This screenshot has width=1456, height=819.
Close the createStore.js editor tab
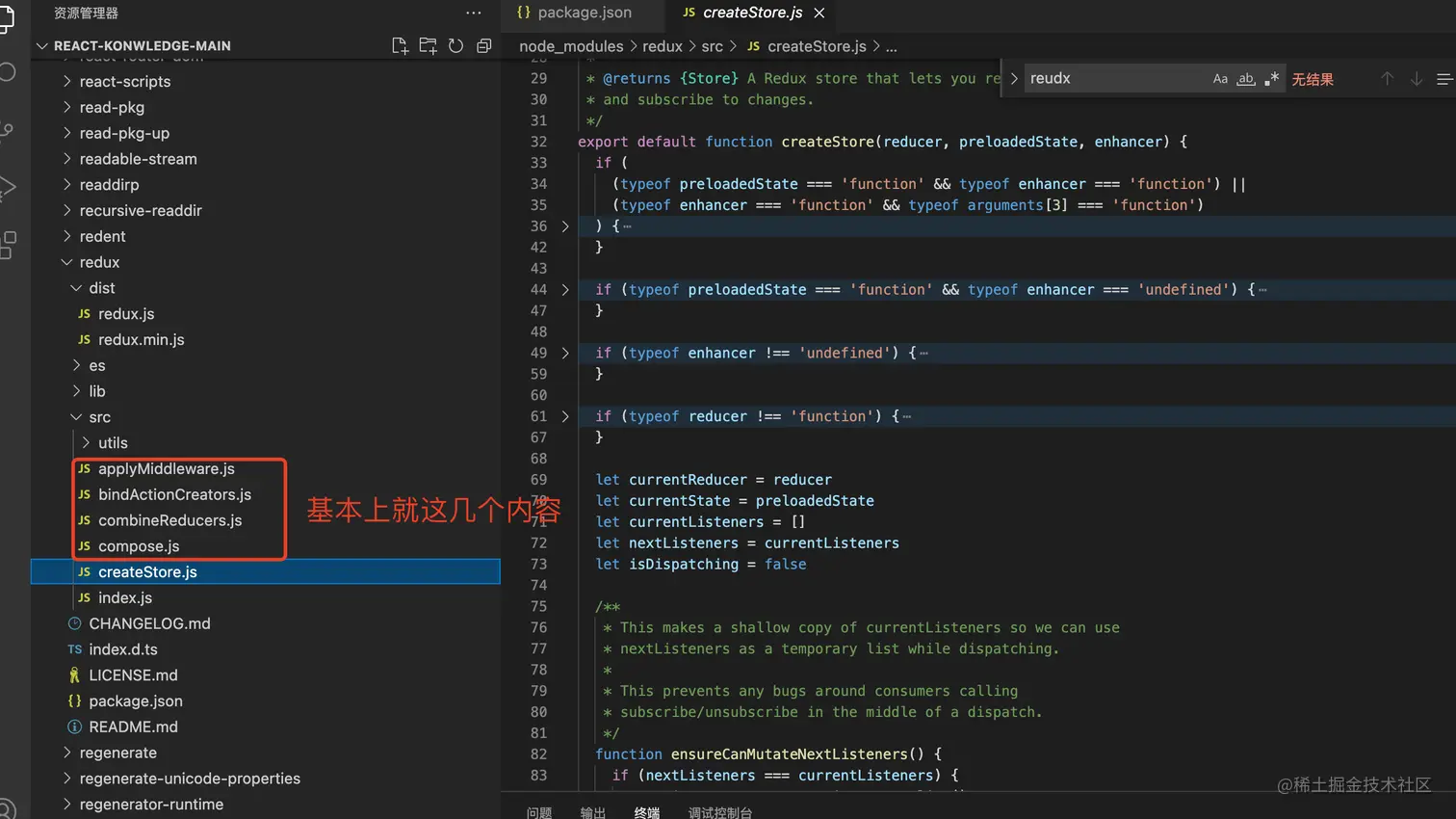coord(819,13)
